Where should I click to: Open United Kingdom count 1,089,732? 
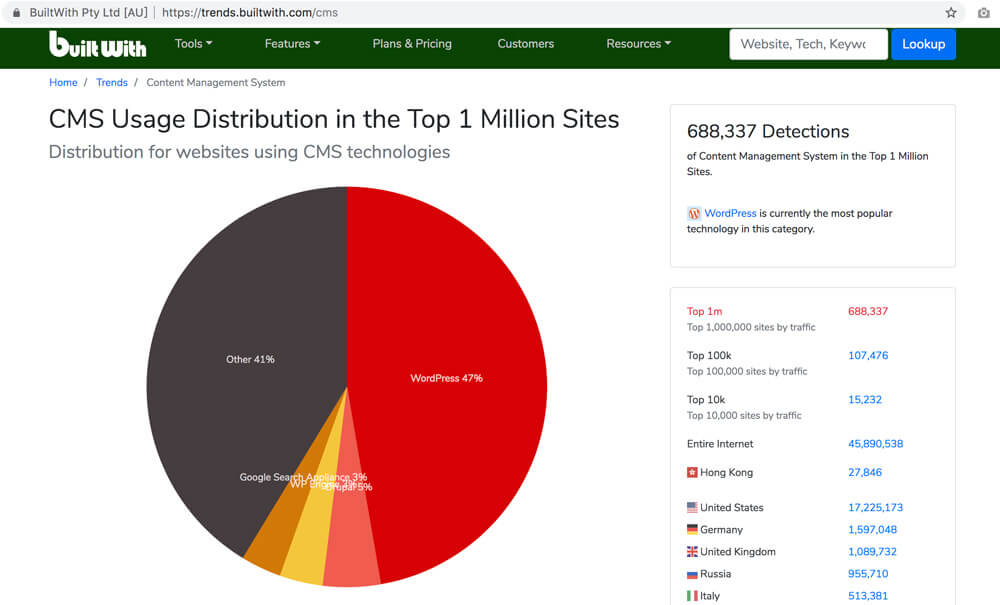pyautogui.click(x=872, y=551)
